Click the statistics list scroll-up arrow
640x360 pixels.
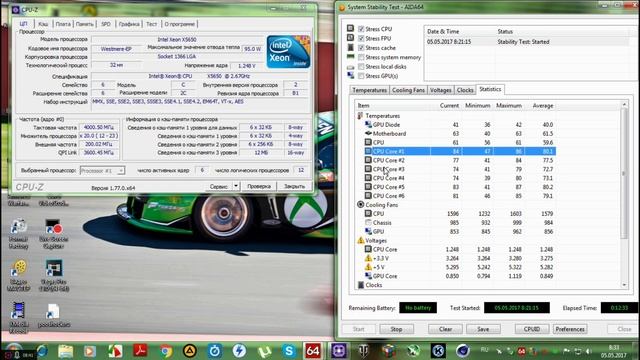[624, 105]
